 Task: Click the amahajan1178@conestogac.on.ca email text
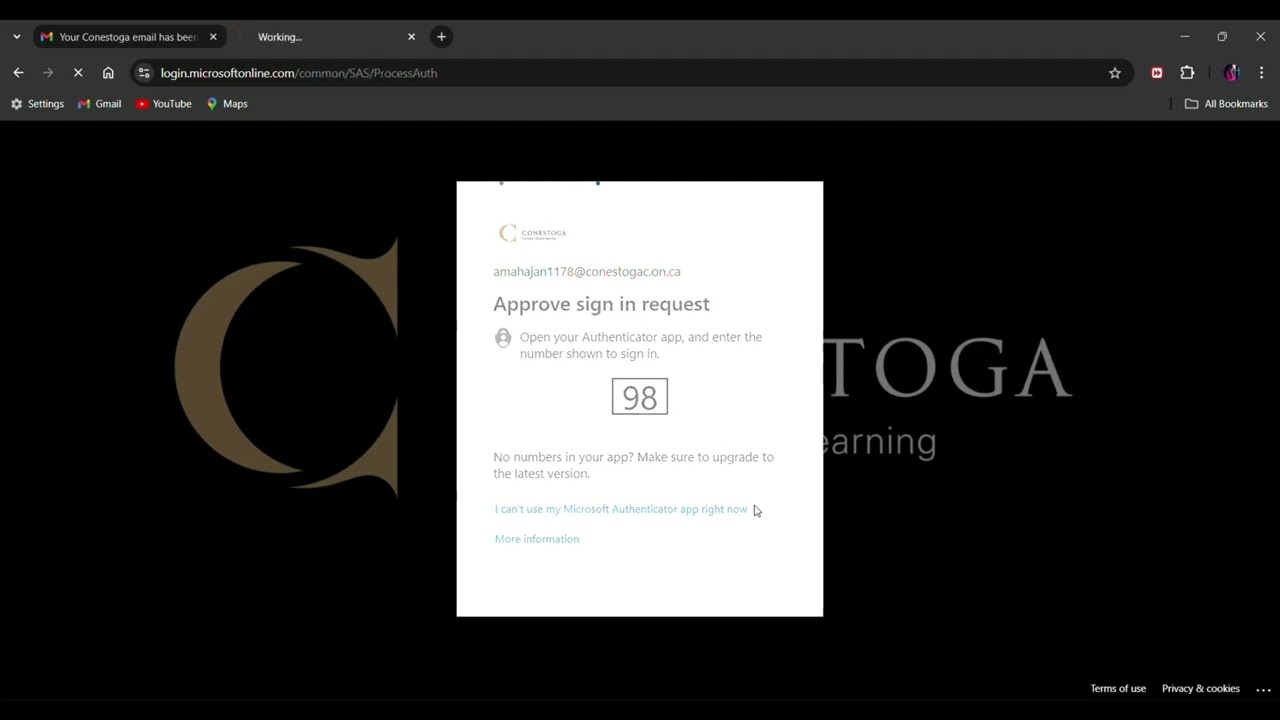[x=587, y=272]
